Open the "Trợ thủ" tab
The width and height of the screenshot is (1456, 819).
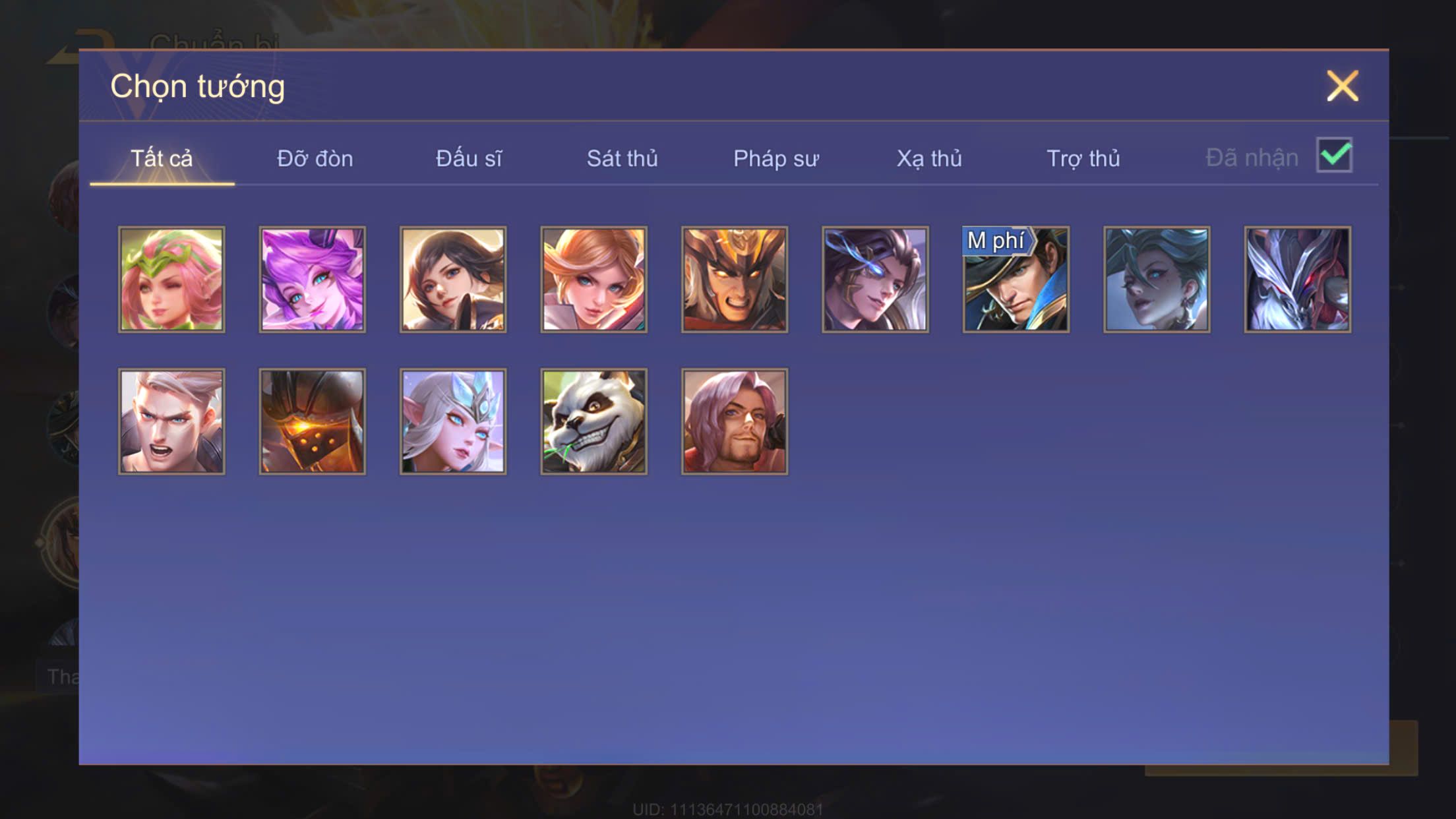click(x=1083, y=159)
